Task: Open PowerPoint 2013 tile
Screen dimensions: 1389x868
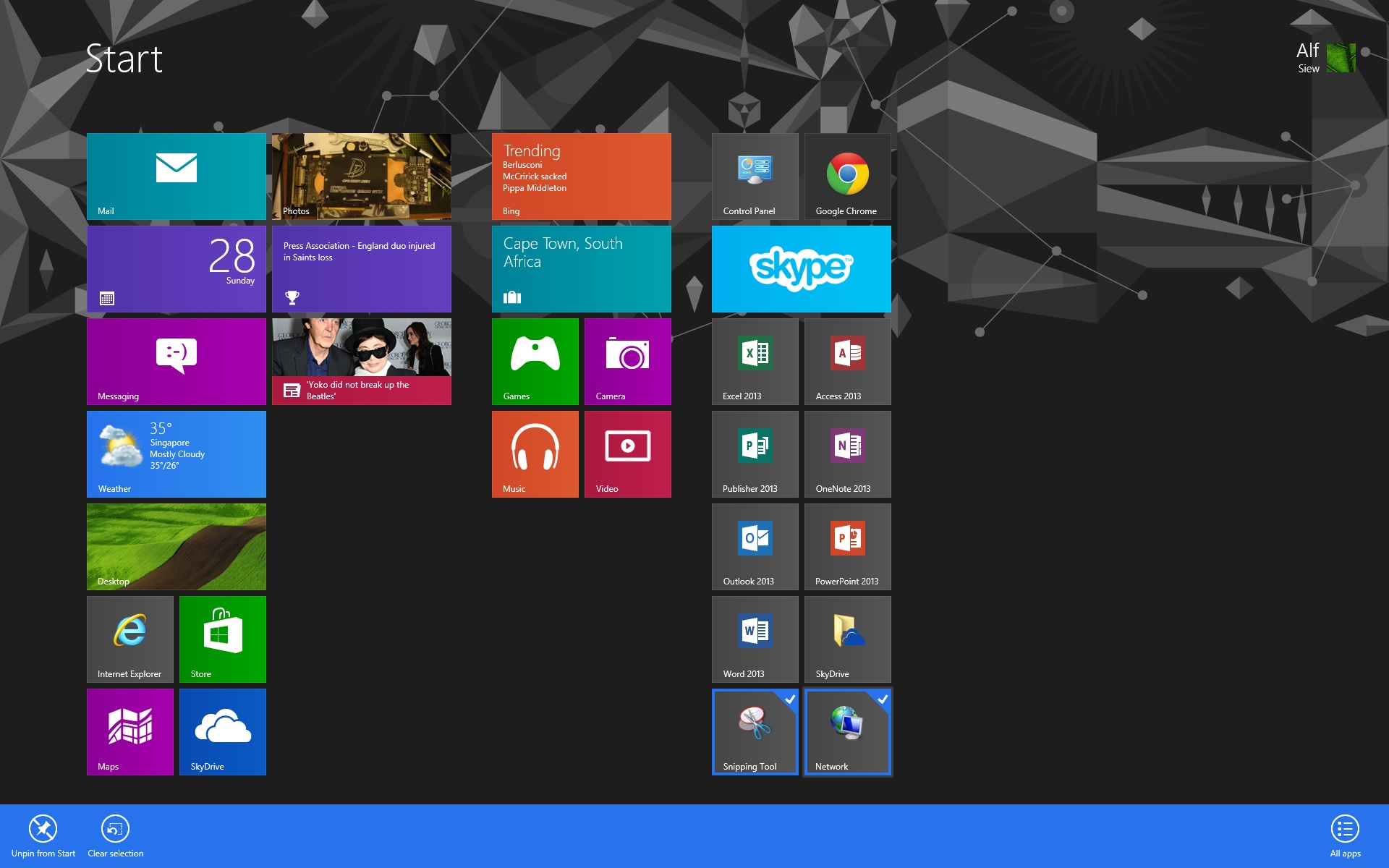Action: (848, 547)
